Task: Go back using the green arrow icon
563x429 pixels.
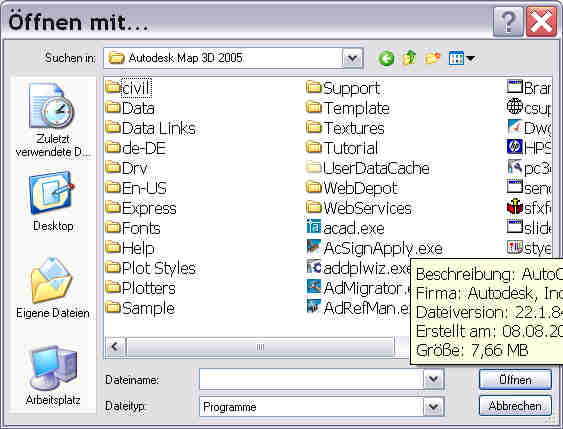Action: (x=386, y=58)
